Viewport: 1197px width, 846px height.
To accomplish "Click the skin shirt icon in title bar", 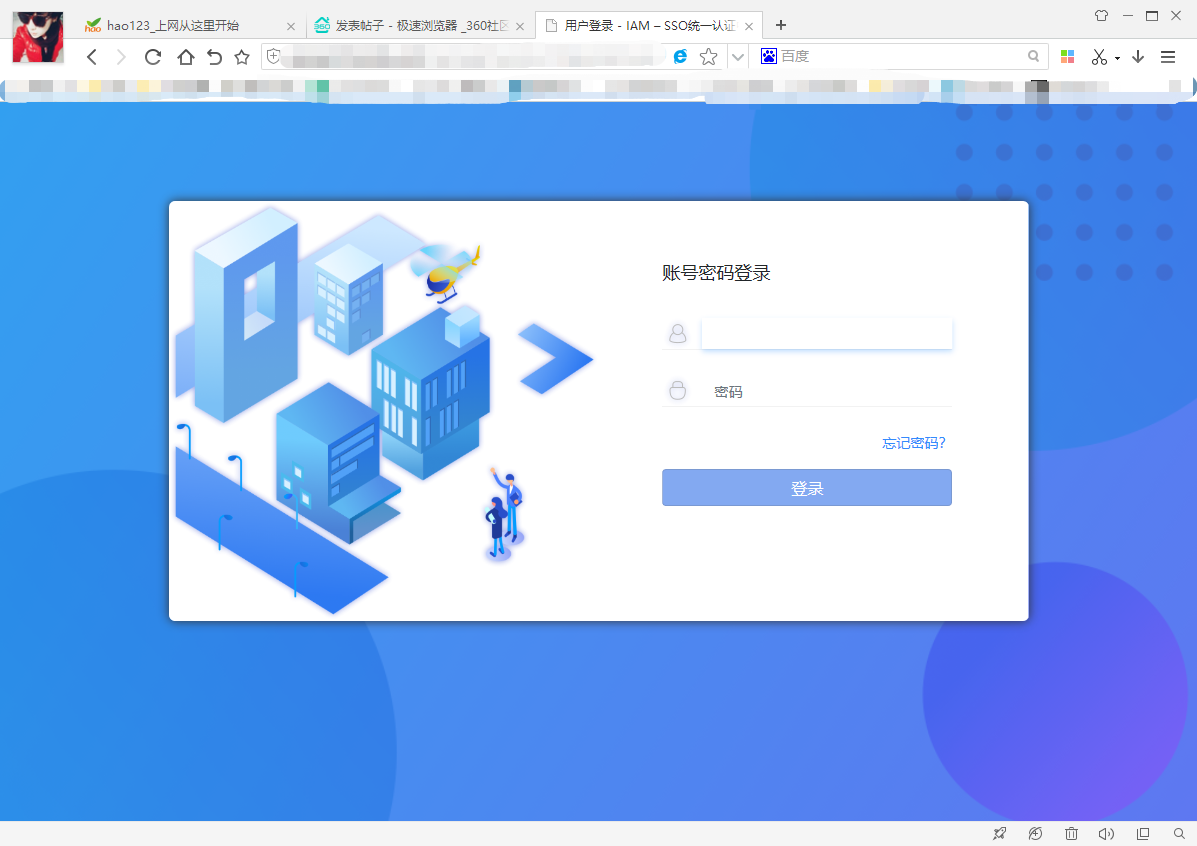I will click(1101, 15).
